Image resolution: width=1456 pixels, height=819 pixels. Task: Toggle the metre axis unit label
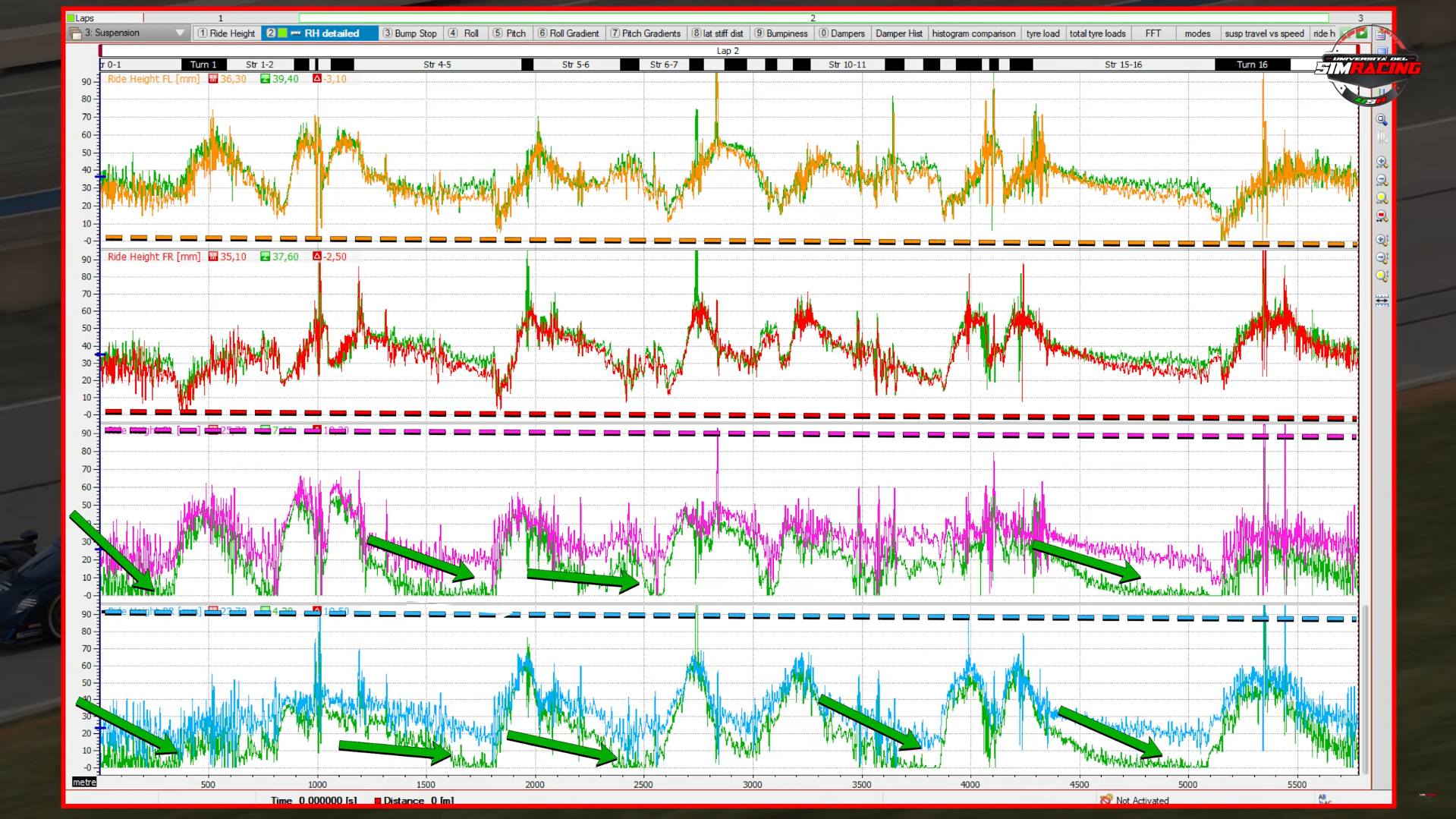pos(84,782)
